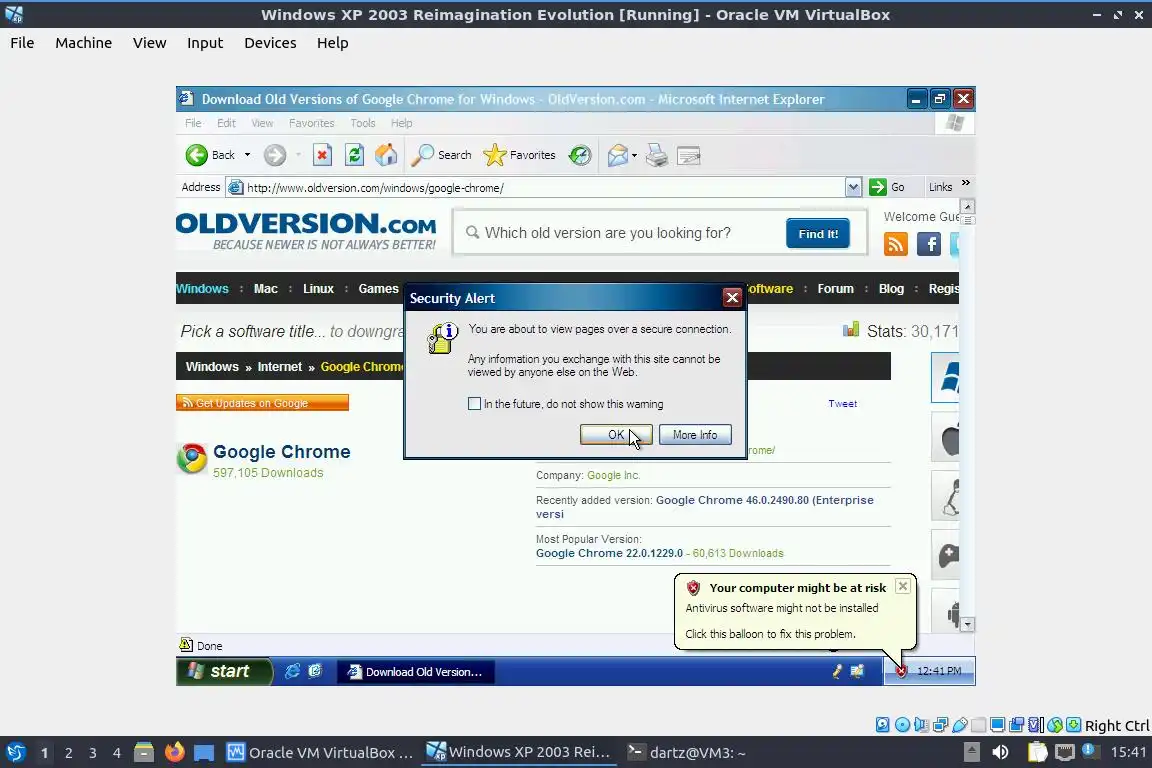Expand the Links toolbar chevron
The height and width of the screenshot is (768, 1152).
[966, 183]
